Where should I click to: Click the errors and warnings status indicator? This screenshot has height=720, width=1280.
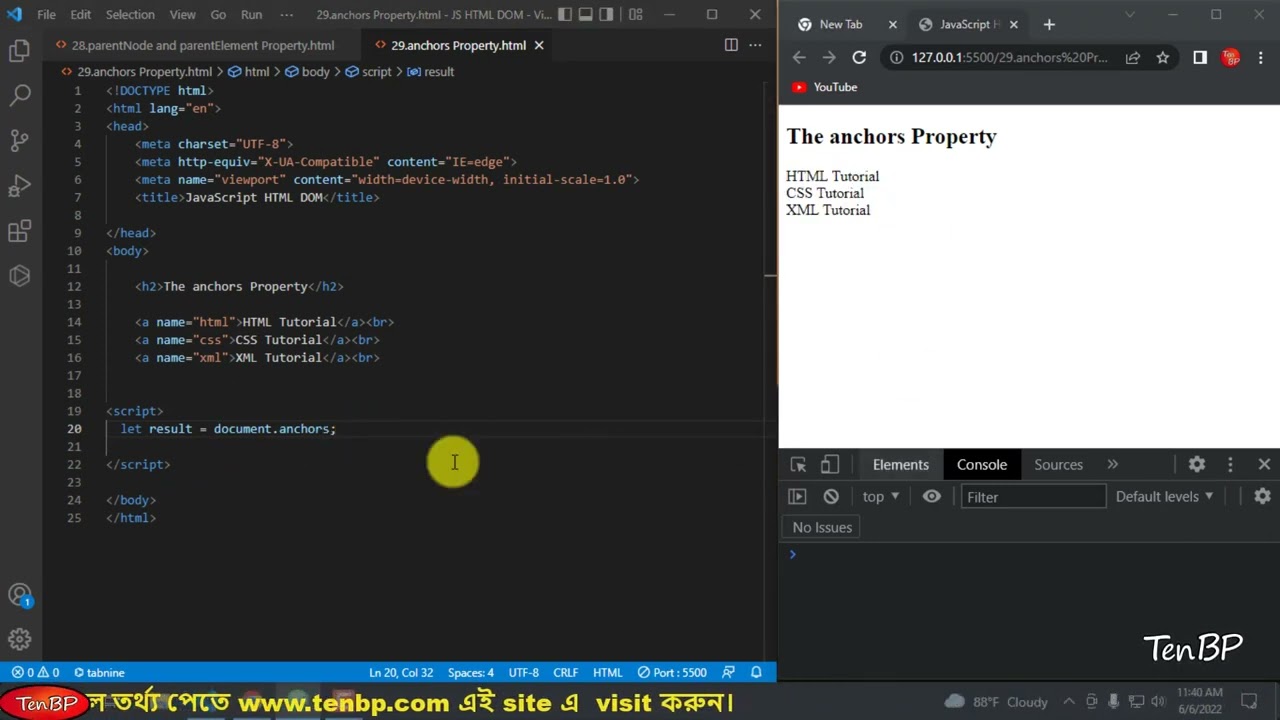(x=35, y=673)
